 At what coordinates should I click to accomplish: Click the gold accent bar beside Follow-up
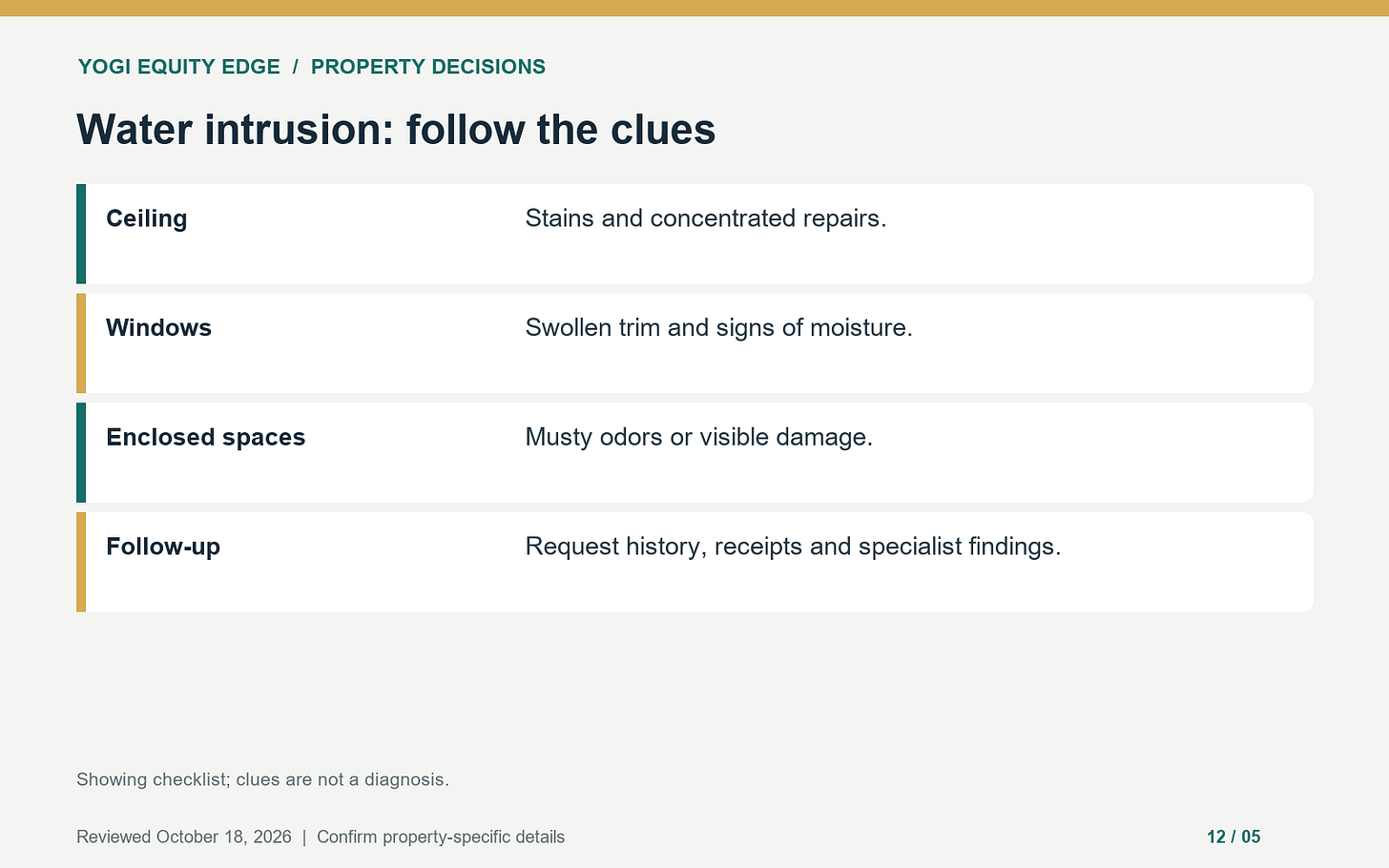[x=81, y=562]
